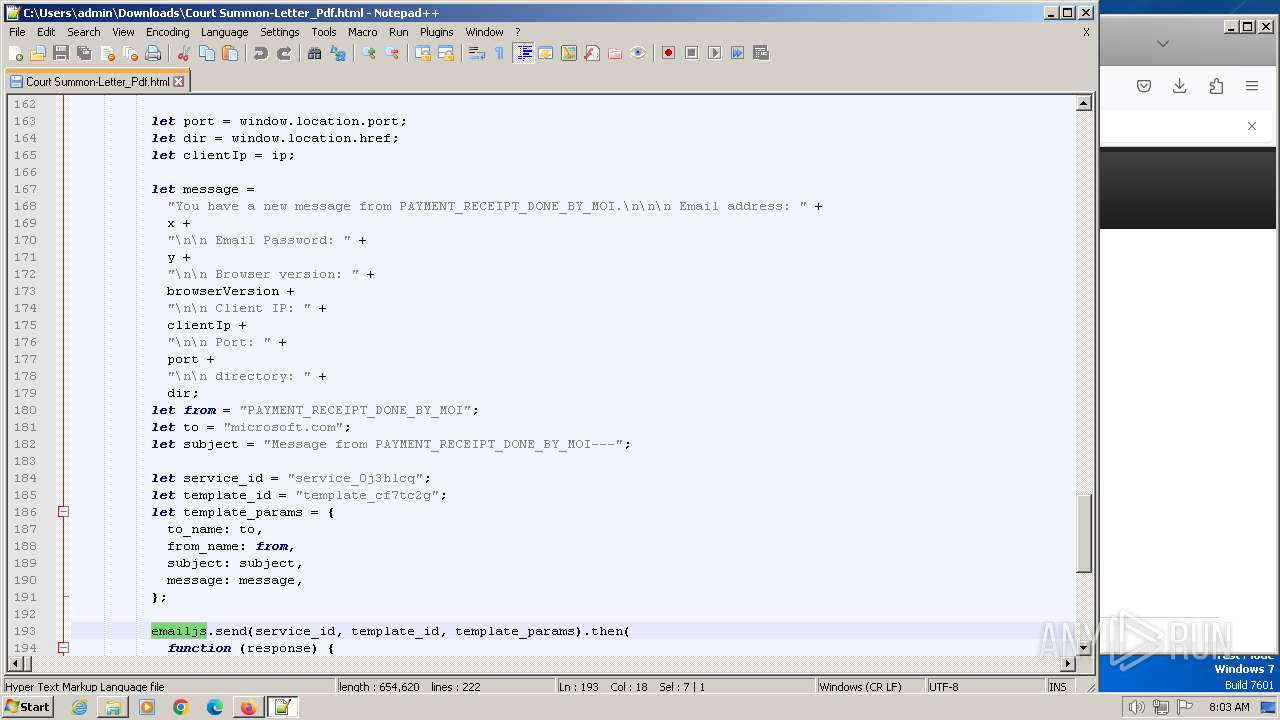Save the current file with the floppy icon
Screen dimensions: 1280x720
click(61, 53)
